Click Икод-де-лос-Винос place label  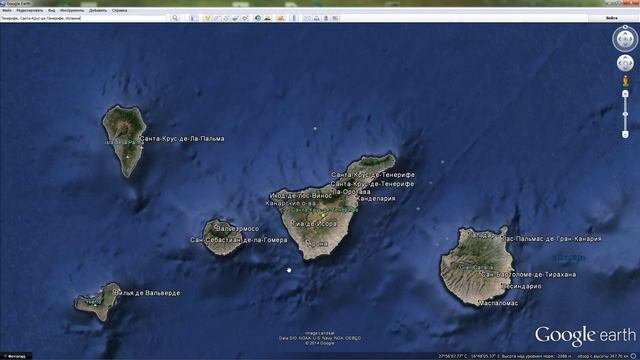(x=301, y=196)
